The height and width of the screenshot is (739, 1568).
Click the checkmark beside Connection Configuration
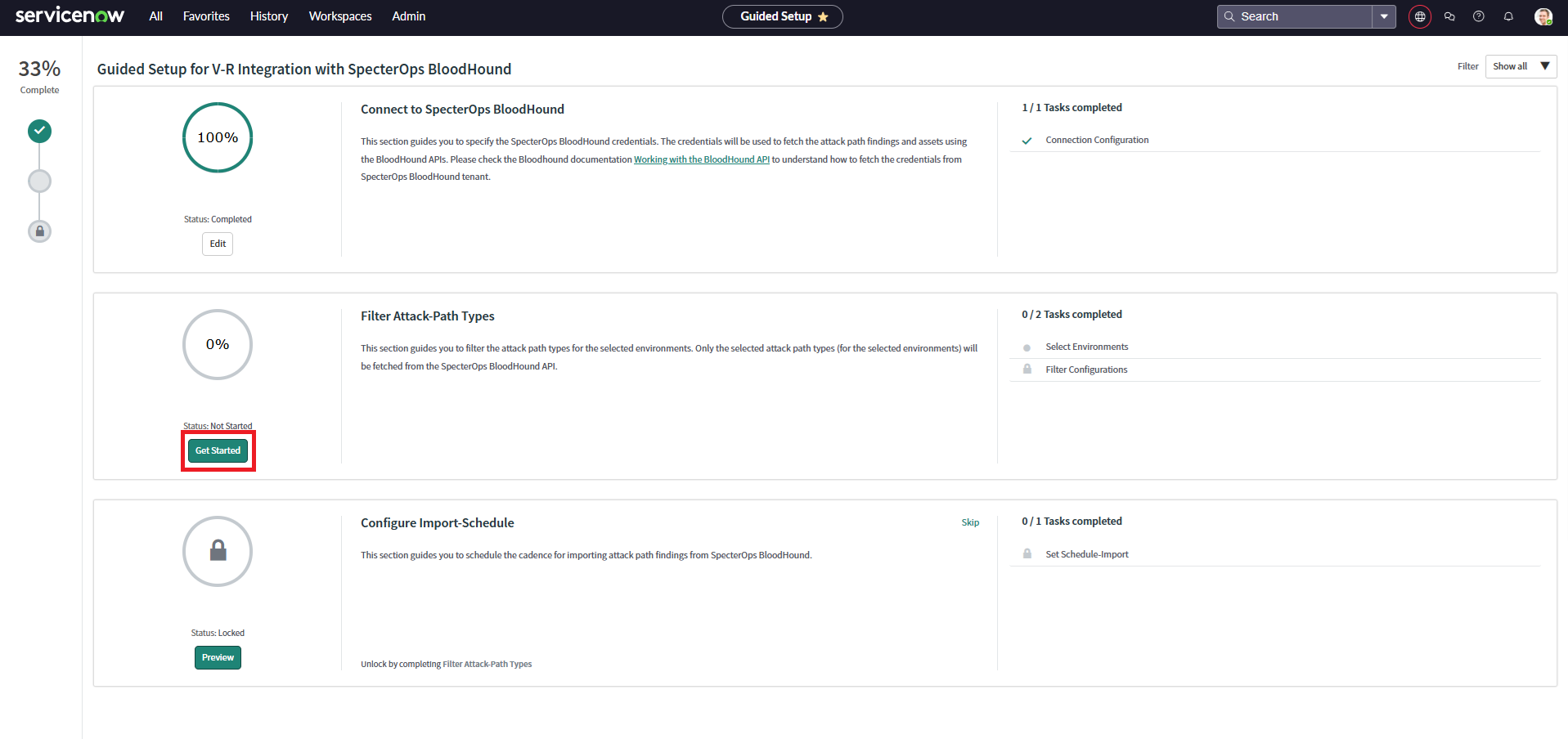(x=1027, y=141)
